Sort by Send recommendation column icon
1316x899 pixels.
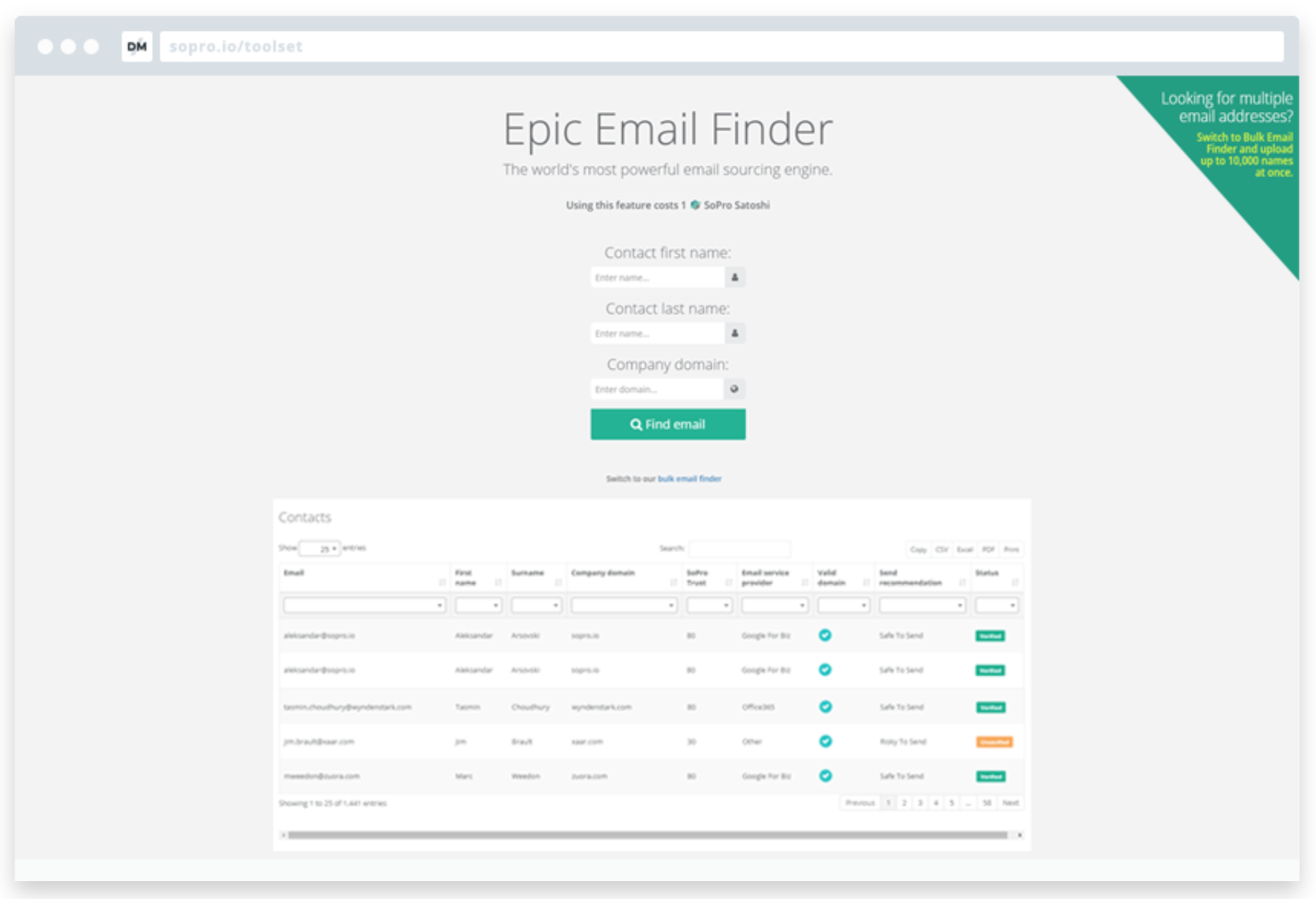pyautogui.click(x=962, y=583)
